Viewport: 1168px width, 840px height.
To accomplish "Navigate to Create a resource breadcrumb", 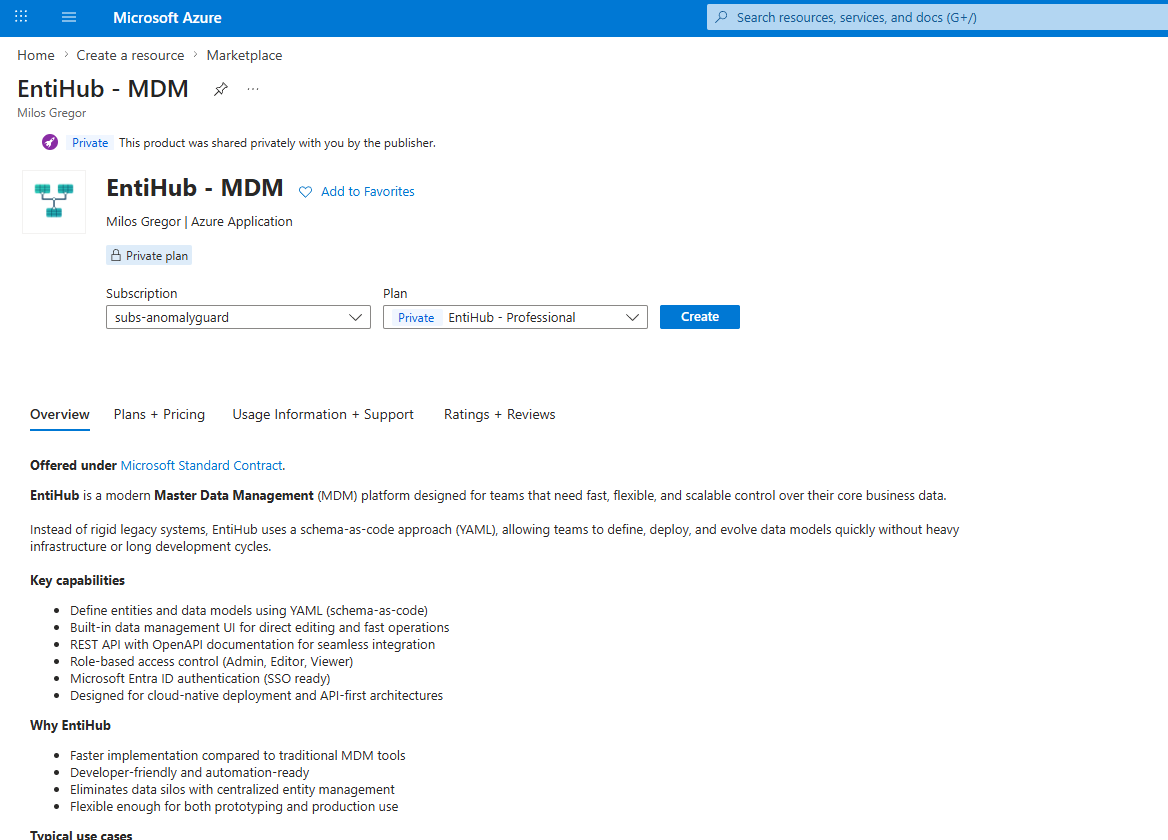I will coord(130,55).
